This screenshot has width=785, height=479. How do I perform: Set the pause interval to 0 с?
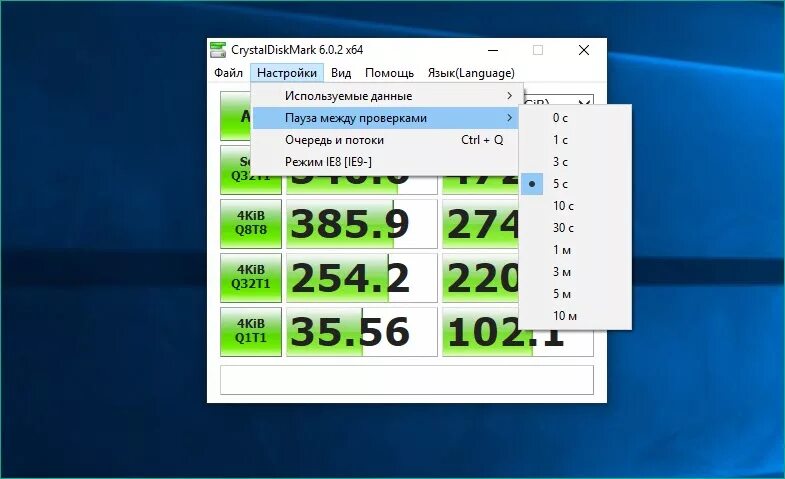tap(575, 118)
